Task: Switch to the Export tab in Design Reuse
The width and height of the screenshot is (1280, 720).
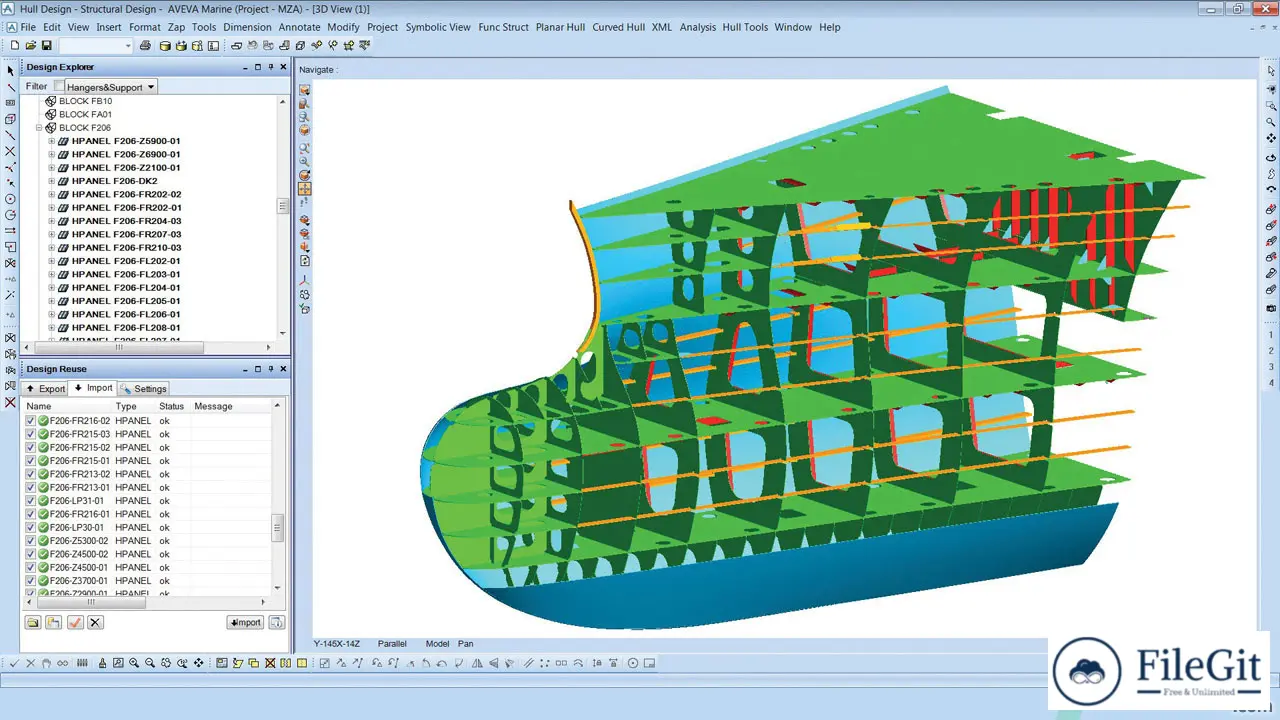Action: (x=45, y=389)
